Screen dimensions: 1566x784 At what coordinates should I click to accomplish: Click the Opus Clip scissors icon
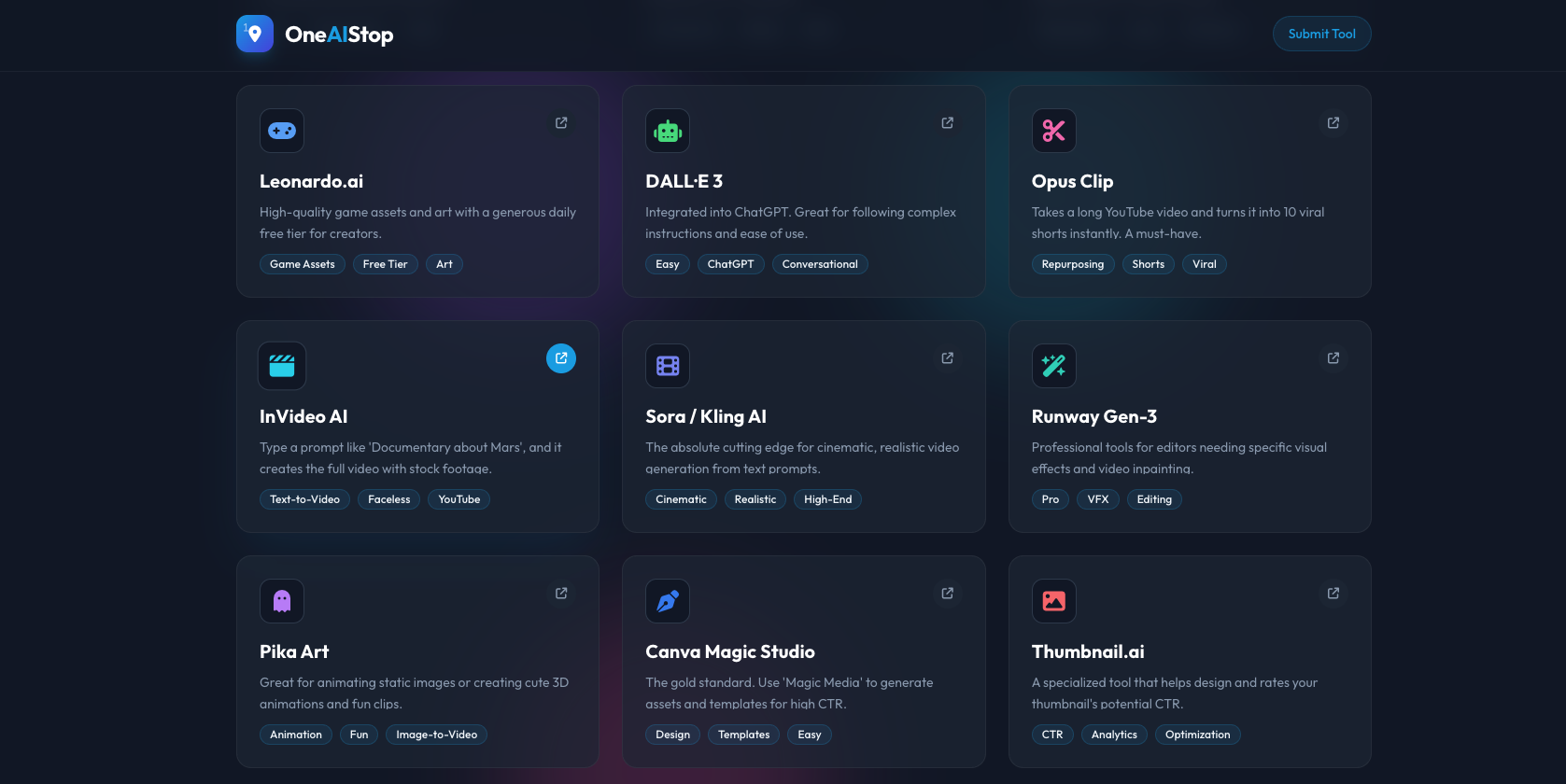pyautogui.click(x=1054, y=131)
